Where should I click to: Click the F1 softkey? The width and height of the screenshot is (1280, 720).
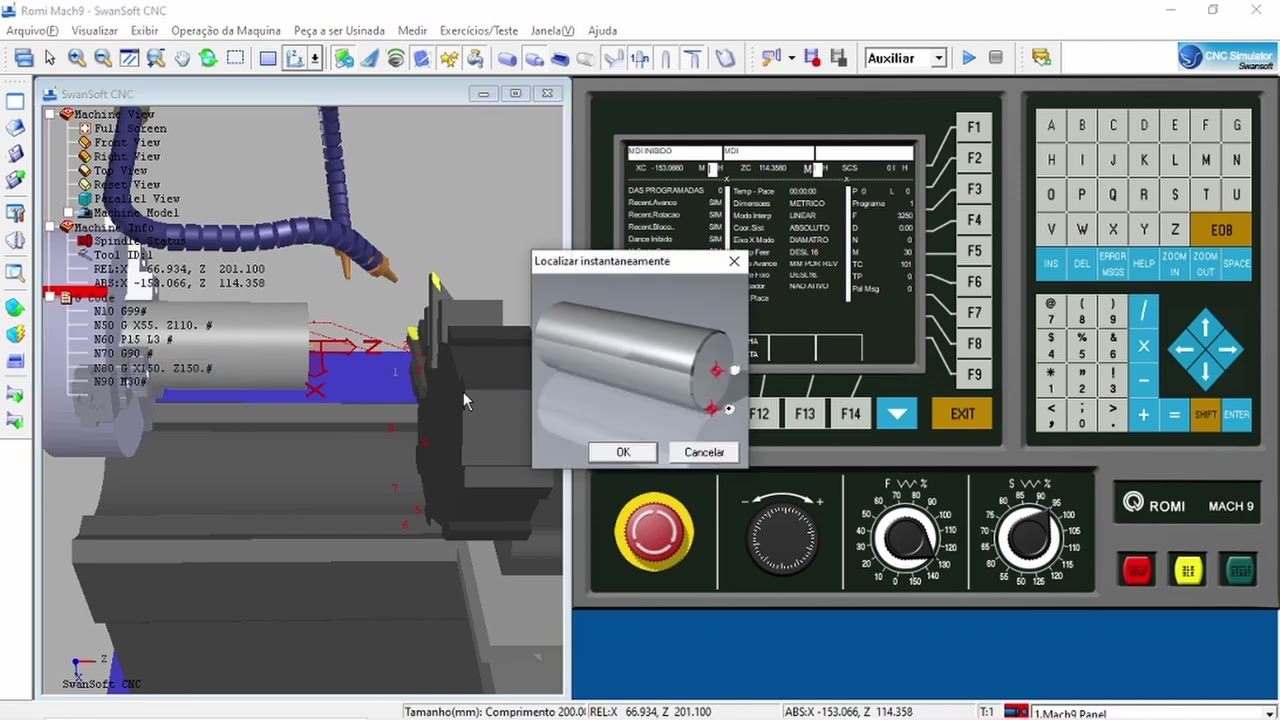pos(974,127)
